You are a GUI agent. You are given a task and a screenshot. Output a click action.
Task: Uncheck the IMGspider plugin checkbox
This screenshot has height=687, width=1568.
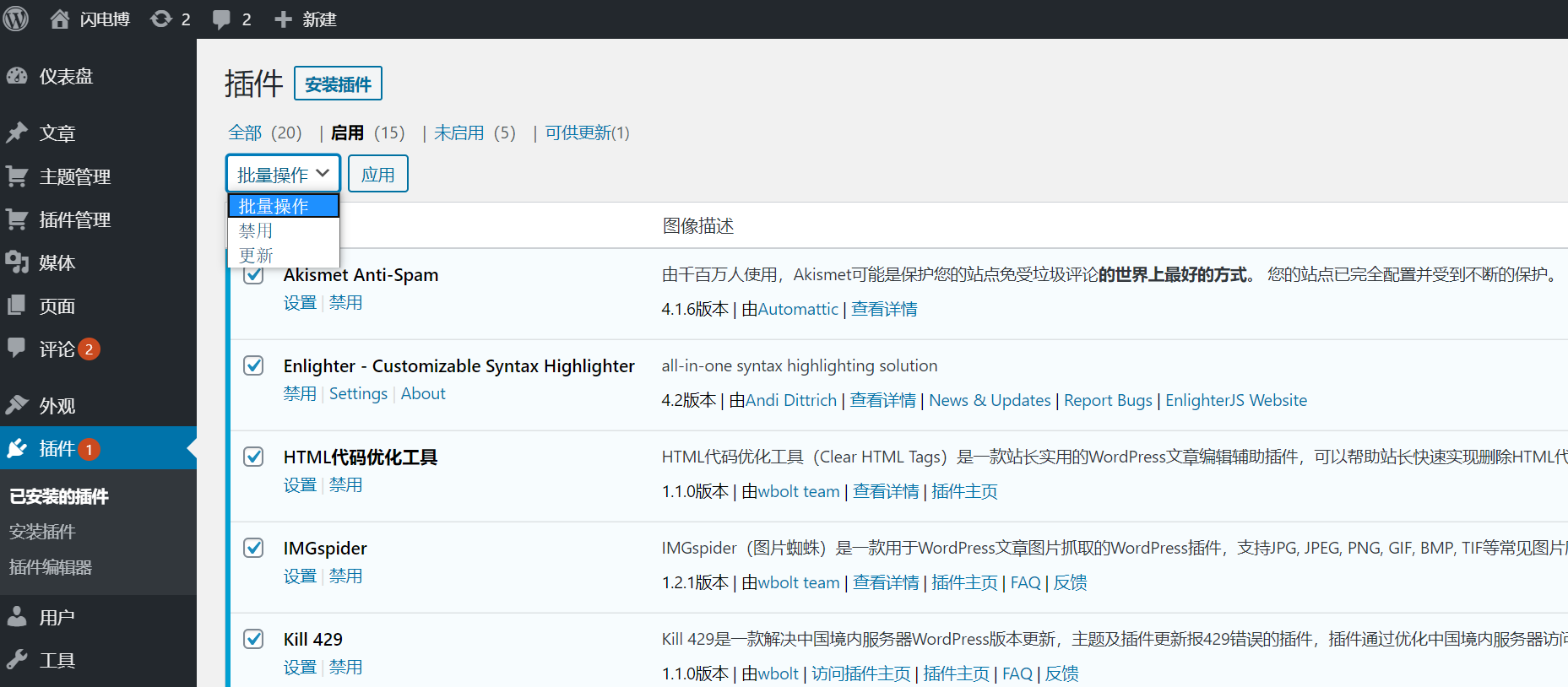[x=253, y=548]
